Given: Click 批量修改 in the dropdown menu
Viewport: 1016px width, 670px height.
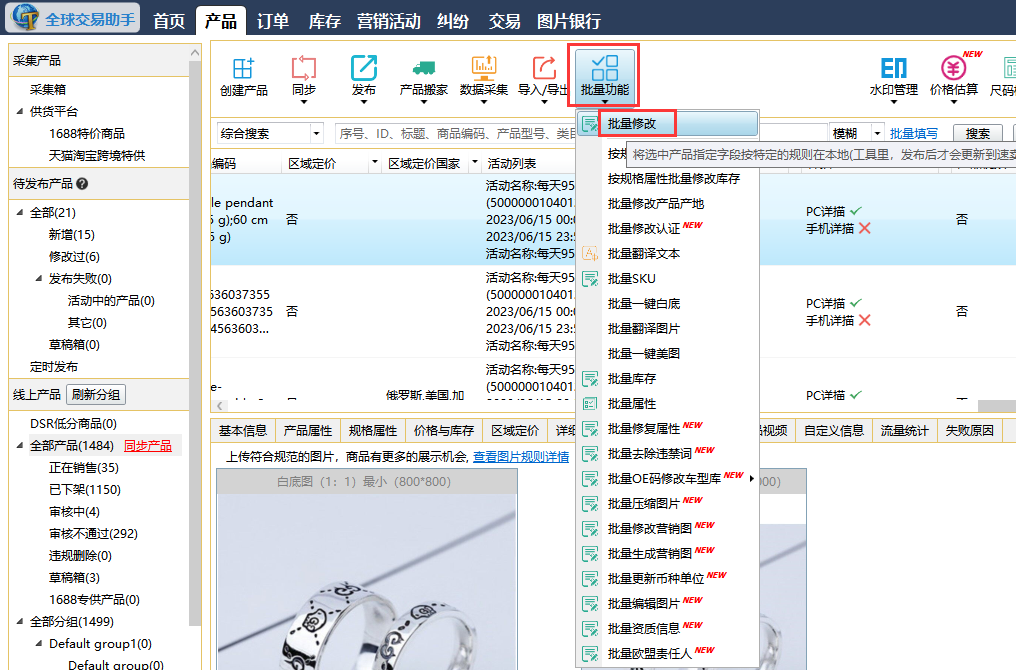Looking at the screenshot, I should point(632,124).
